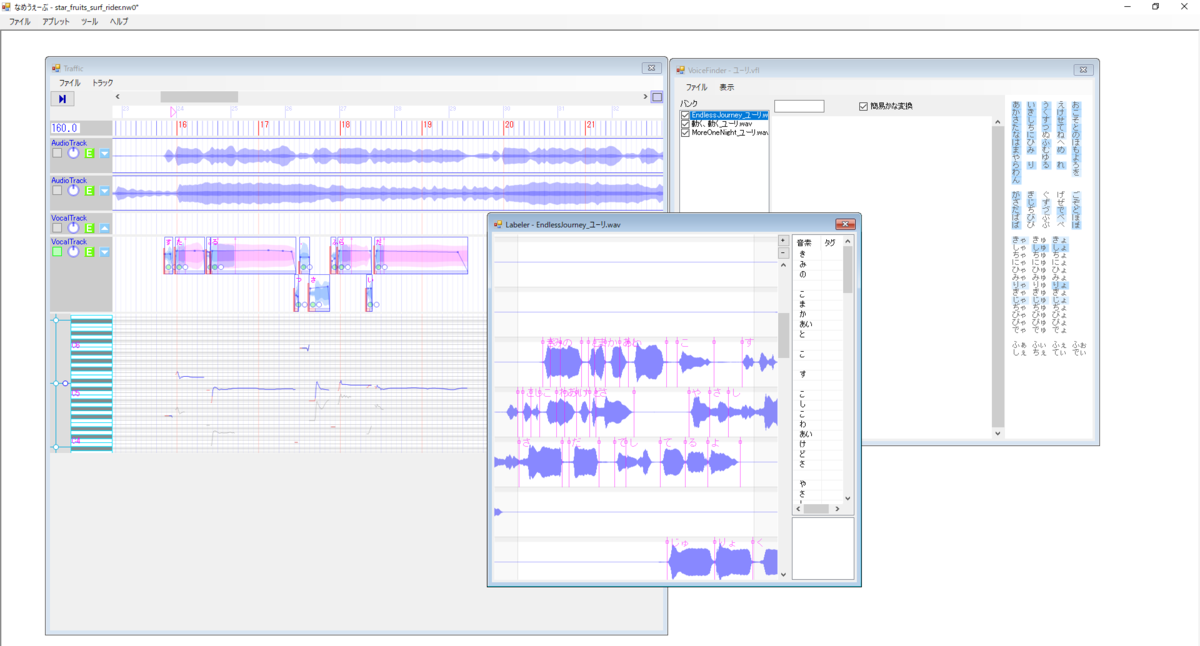
Task: Uncheck the MoreOneNight_ユーリ.wav bank checkbox
Action: click(x=685, y=132)
